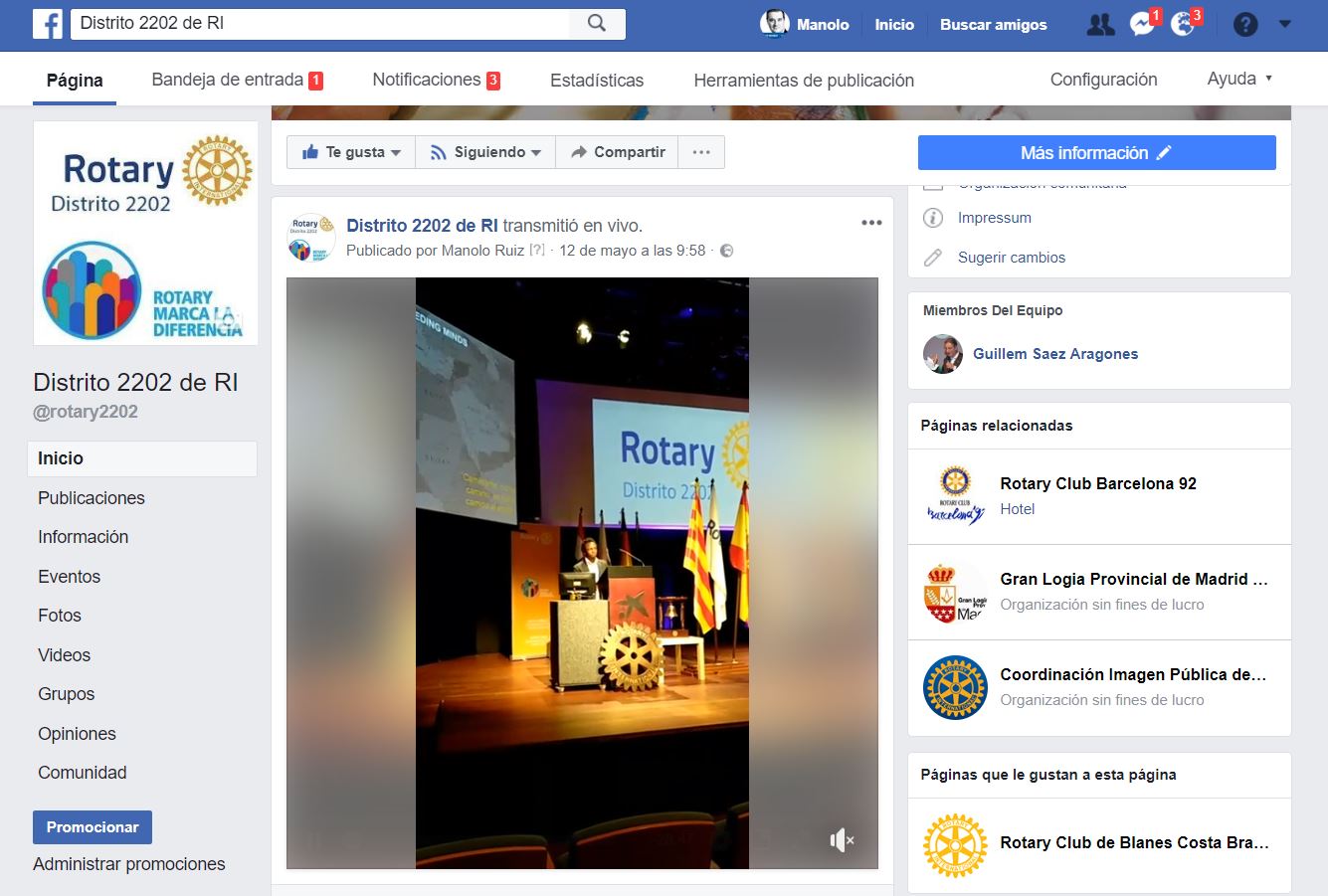Click Rotary Club Barcelona 92 logo
Screen dimensions: 1328x896
pyautogui.click(x=955, y=496)
